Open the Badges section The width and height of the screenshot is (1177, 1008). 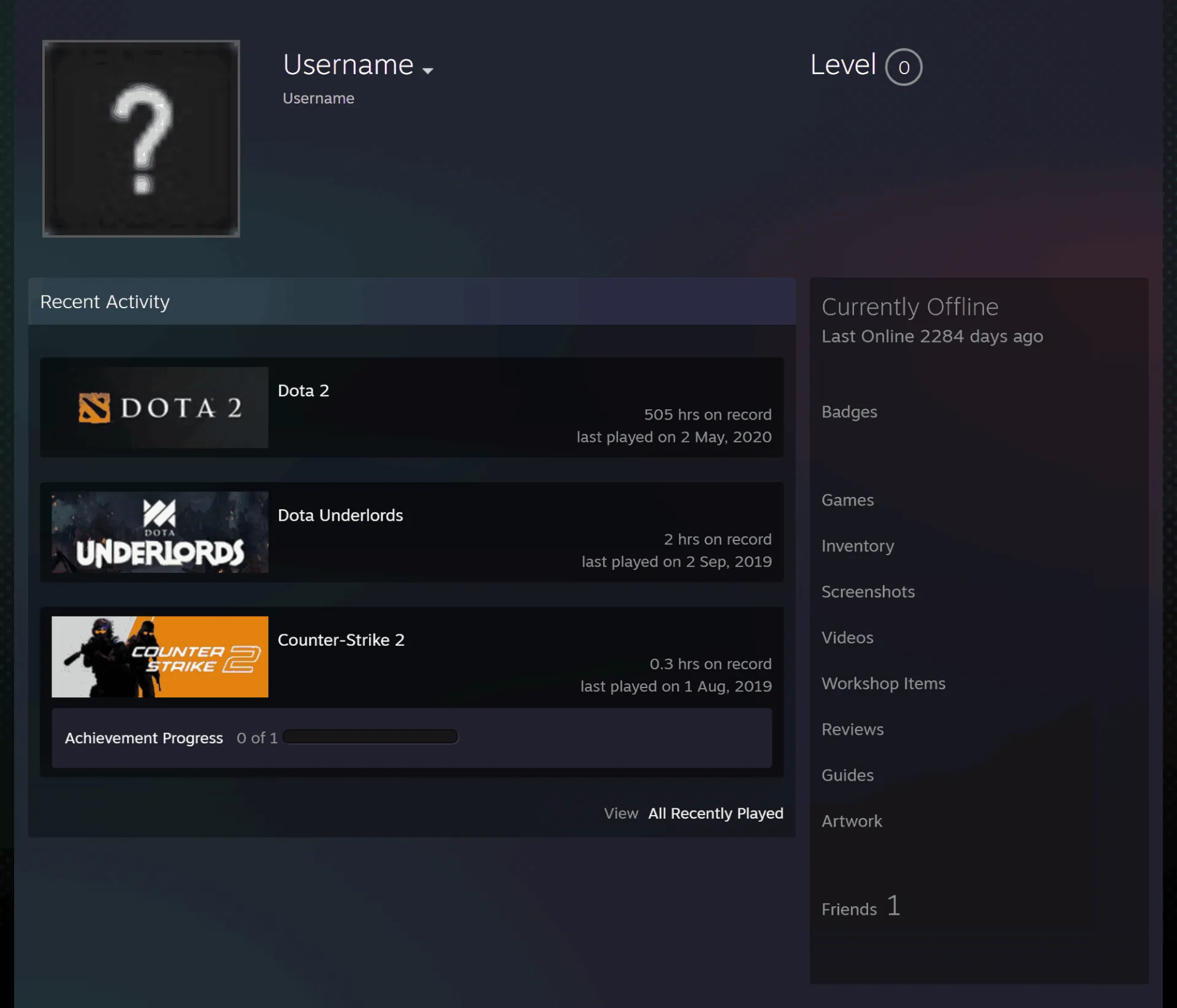(x=849, y=412)
